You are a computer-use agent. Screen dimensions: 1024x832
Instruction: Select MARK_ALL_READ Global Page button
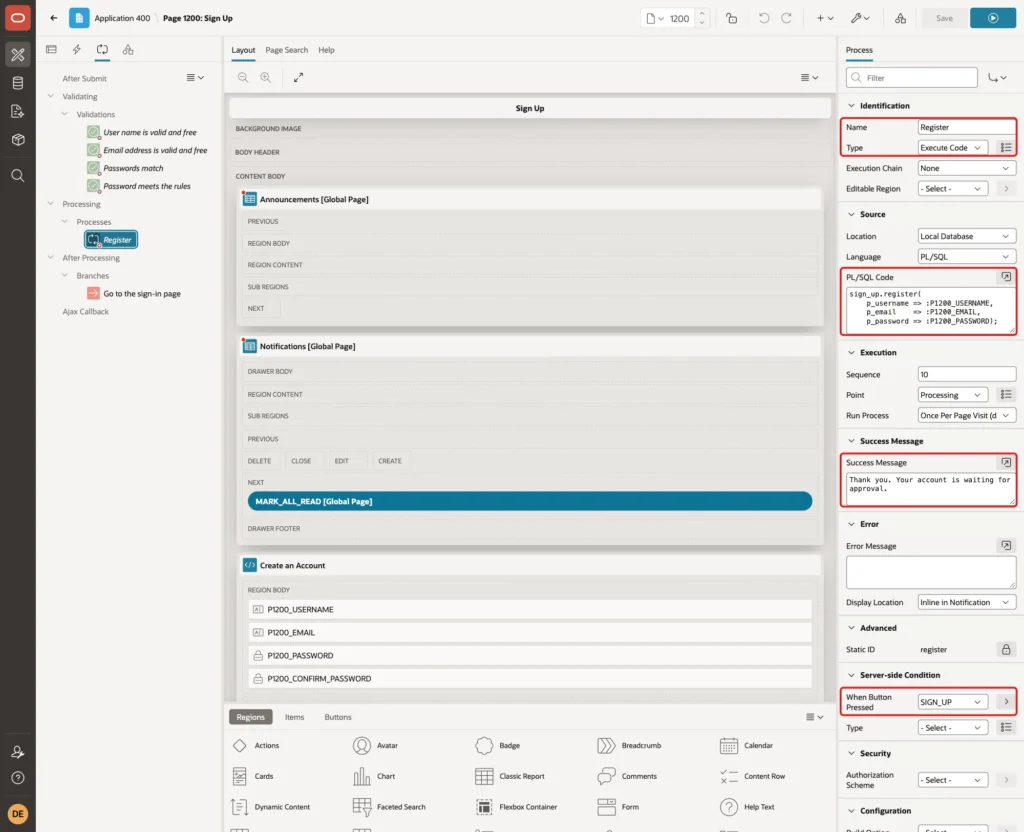pos(530,502)
